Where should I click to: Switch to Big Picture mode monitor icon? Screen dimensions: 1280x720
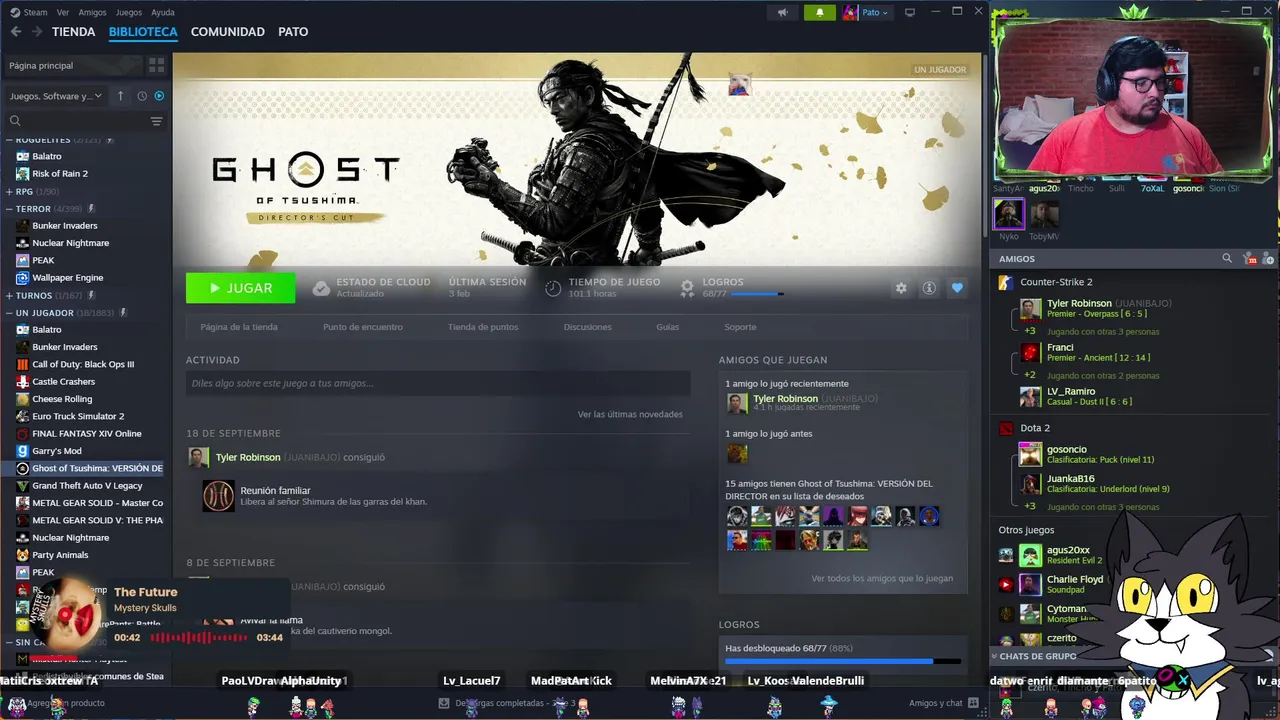909,12
